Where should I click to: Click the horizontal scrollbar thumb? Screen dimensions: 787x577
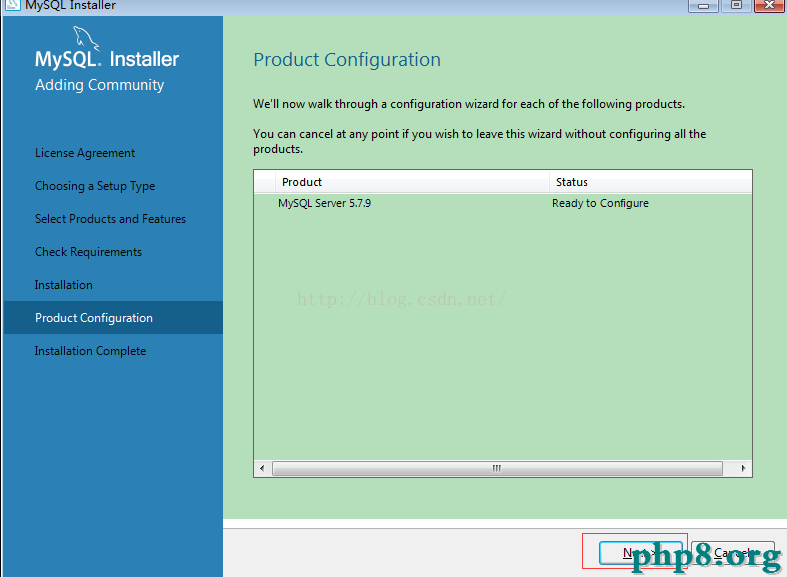point(497,468)
